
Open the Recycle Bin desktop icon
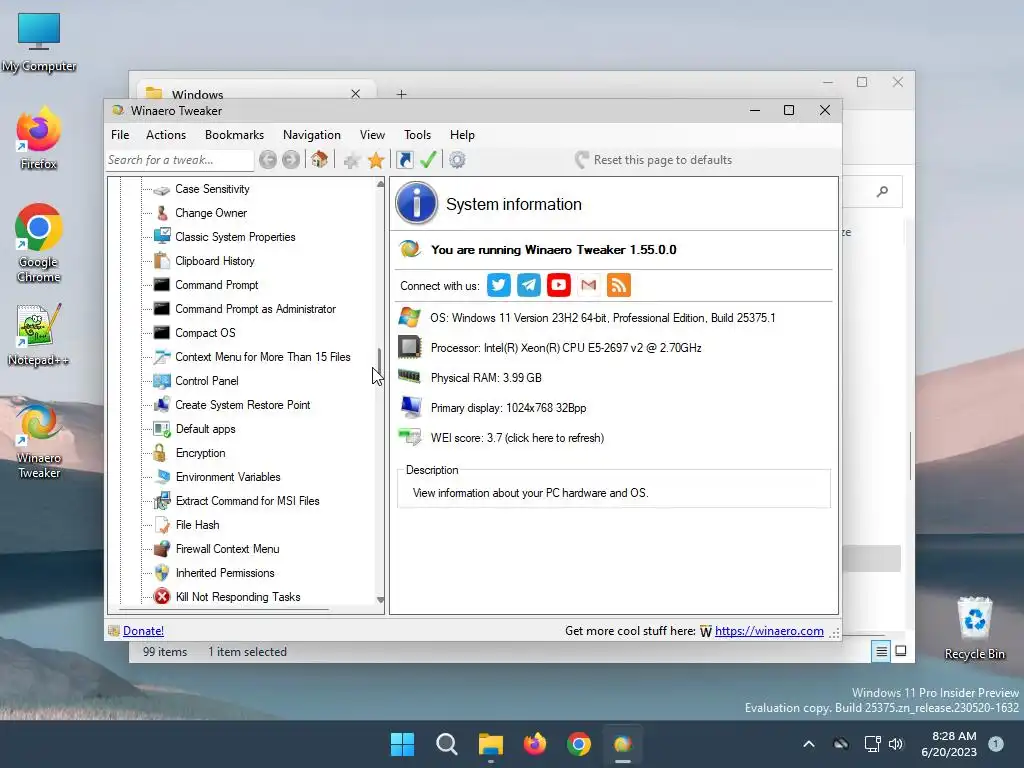pyautogui.click(x=974, y=628)
